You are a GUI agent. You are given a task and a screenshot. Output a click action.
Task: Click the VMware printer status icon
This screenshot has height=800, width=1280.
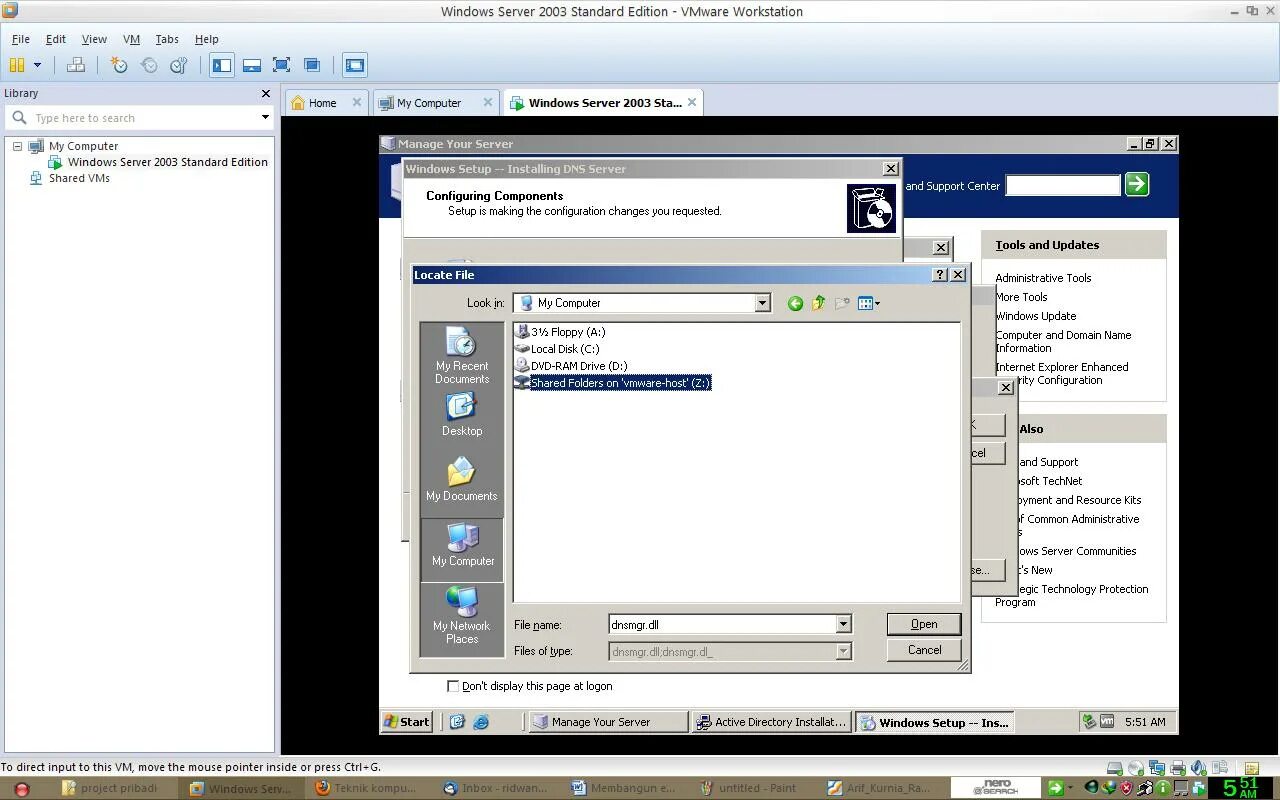[x=1178, y=768]
